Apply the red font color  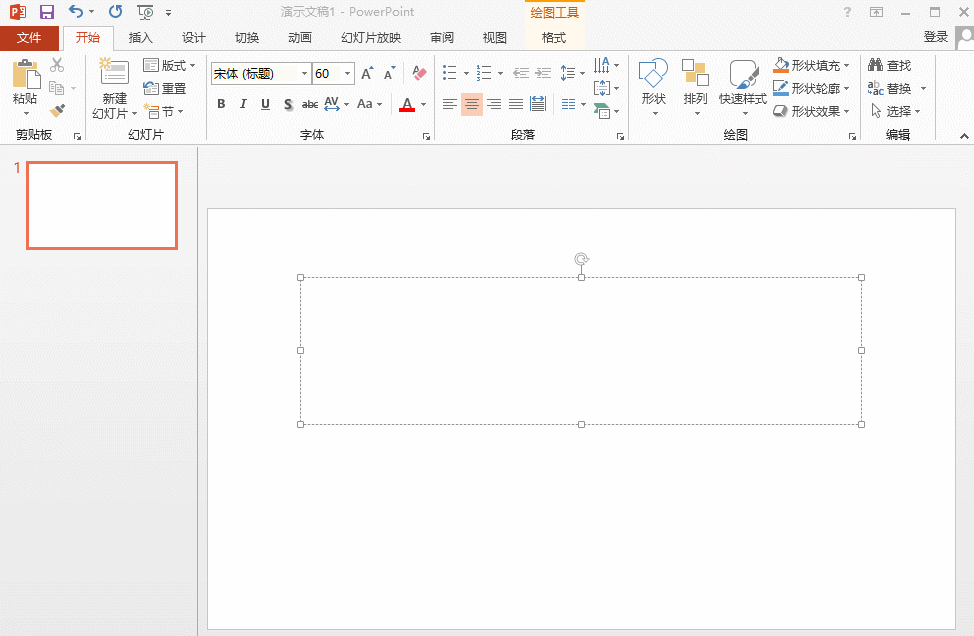coord(407,104)
